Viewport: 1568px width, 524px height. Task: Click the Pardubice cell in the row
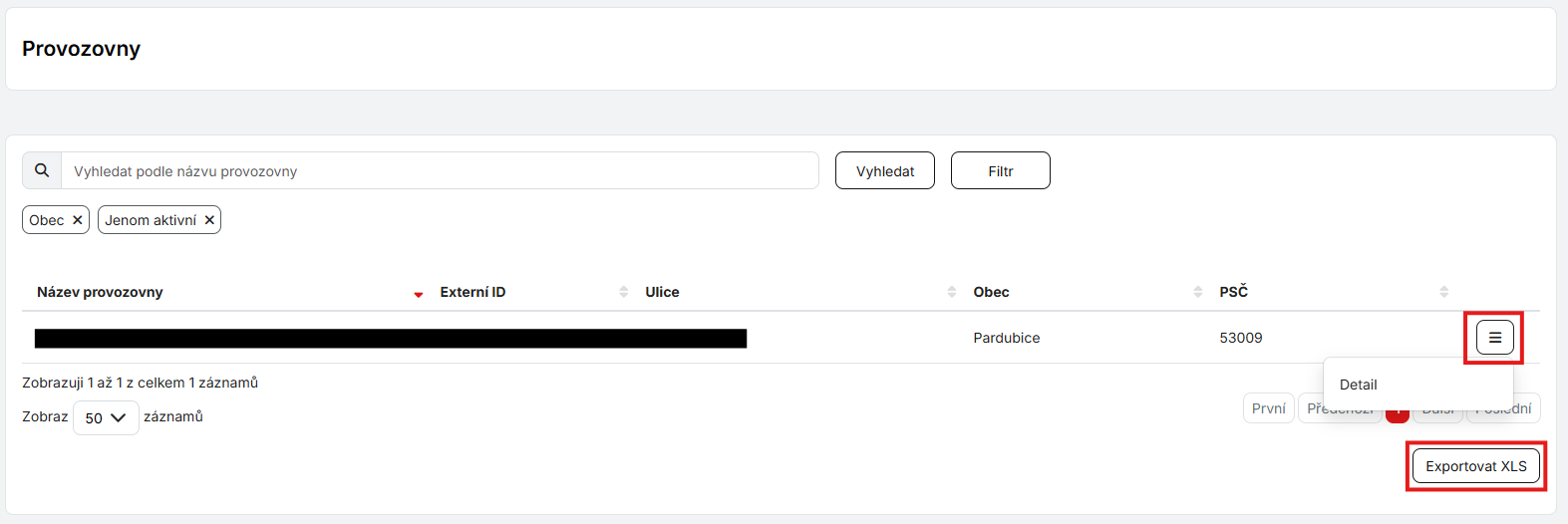pos(1006,338)
